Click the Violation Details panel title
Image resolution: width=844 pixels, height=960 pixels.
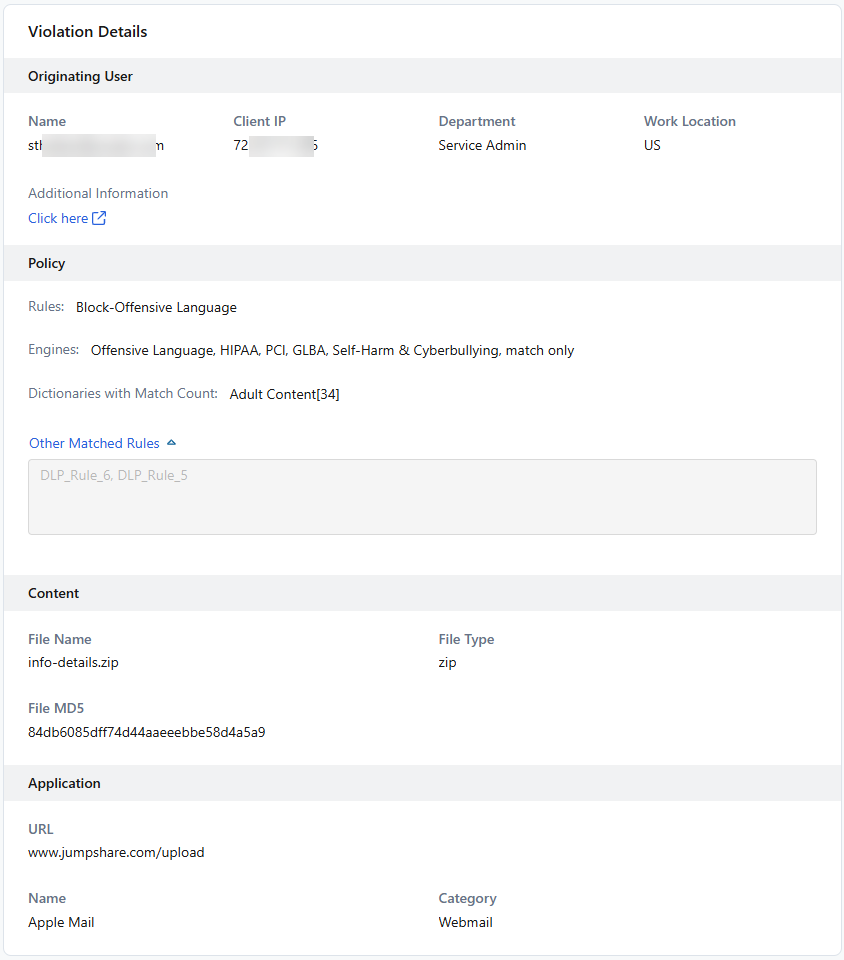click(87, 32)
